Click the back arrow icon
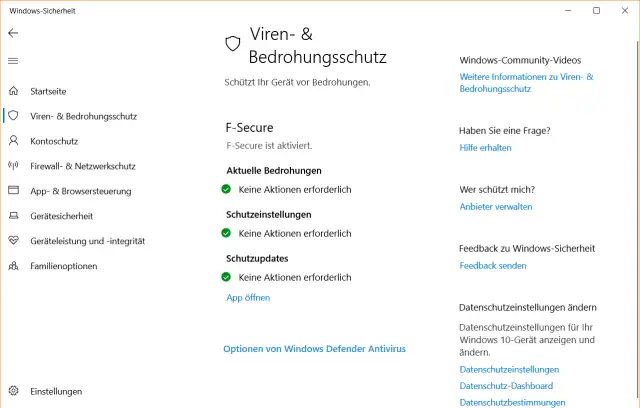The height and width of the screenshot is (408, 640). [x=13, y=33]
